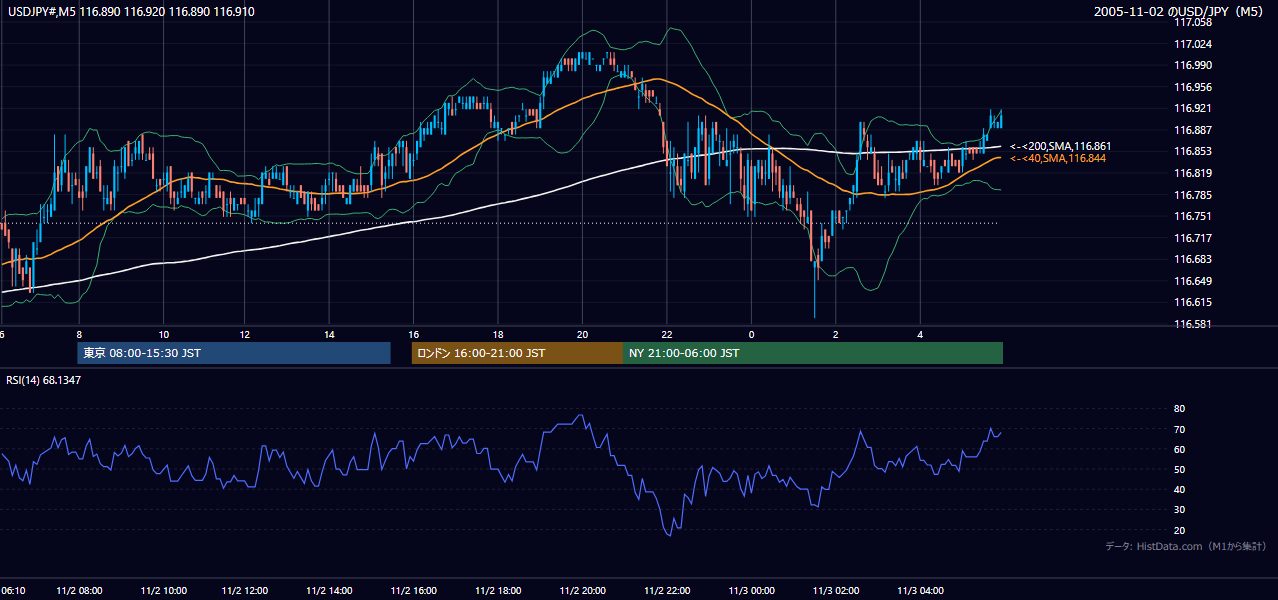Click hour label 2 below price chart
The height and width of the screenshot is (600, 1278).
pos(835,334)
